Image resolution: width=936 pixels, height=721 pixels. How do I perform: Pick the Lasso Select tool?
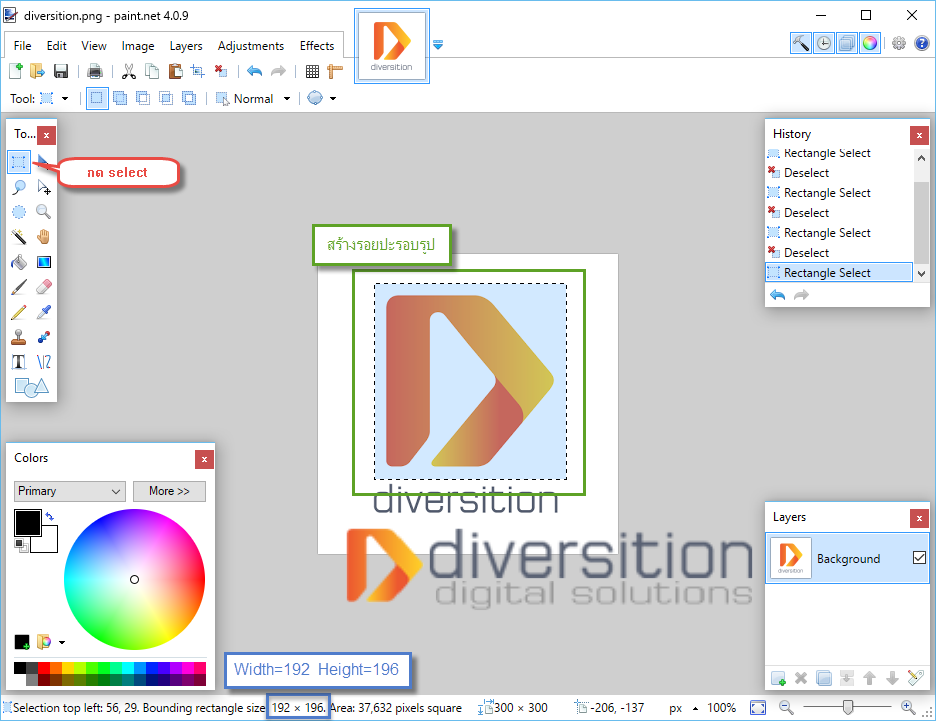coord(19,187)
